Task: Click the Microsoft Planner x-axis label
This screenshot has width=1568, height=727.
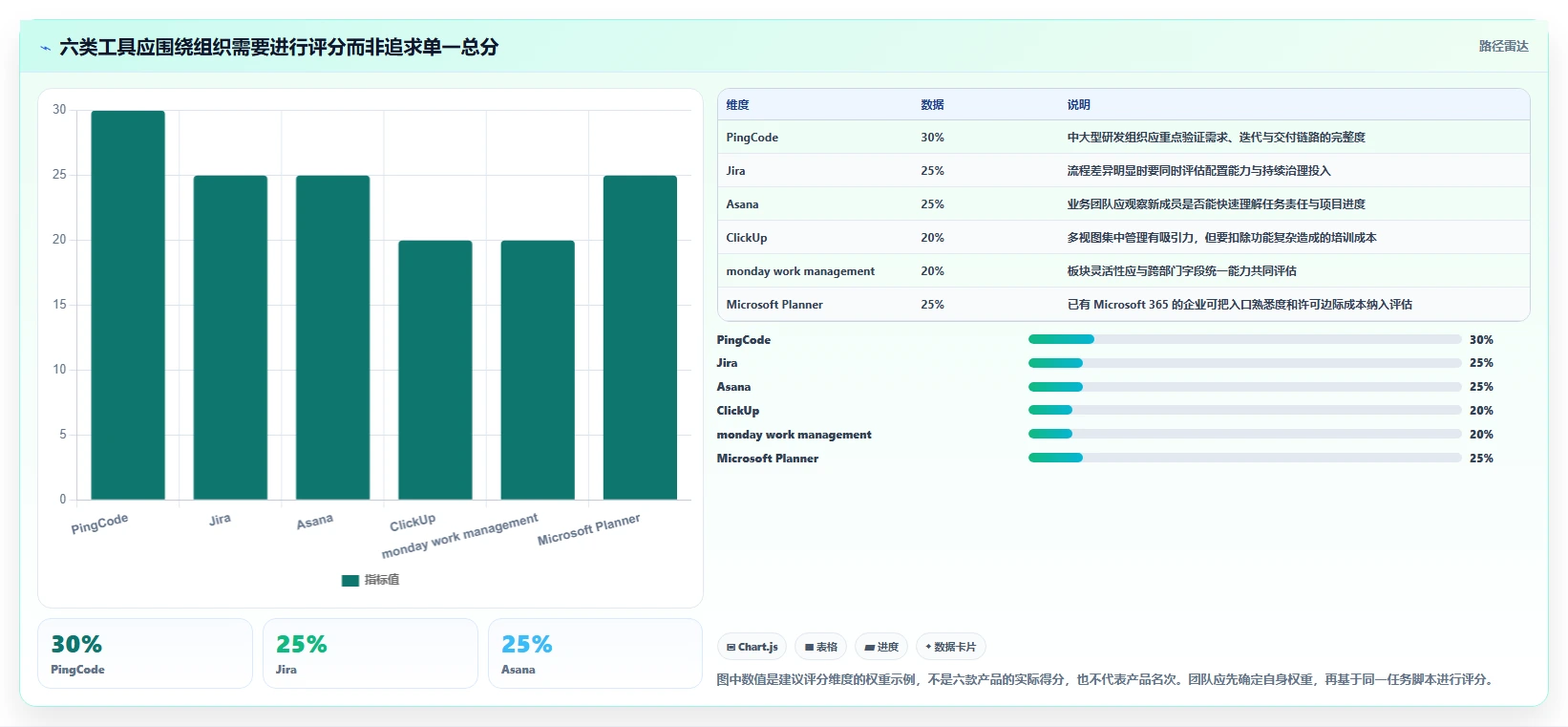Action: tap(588, 529)
